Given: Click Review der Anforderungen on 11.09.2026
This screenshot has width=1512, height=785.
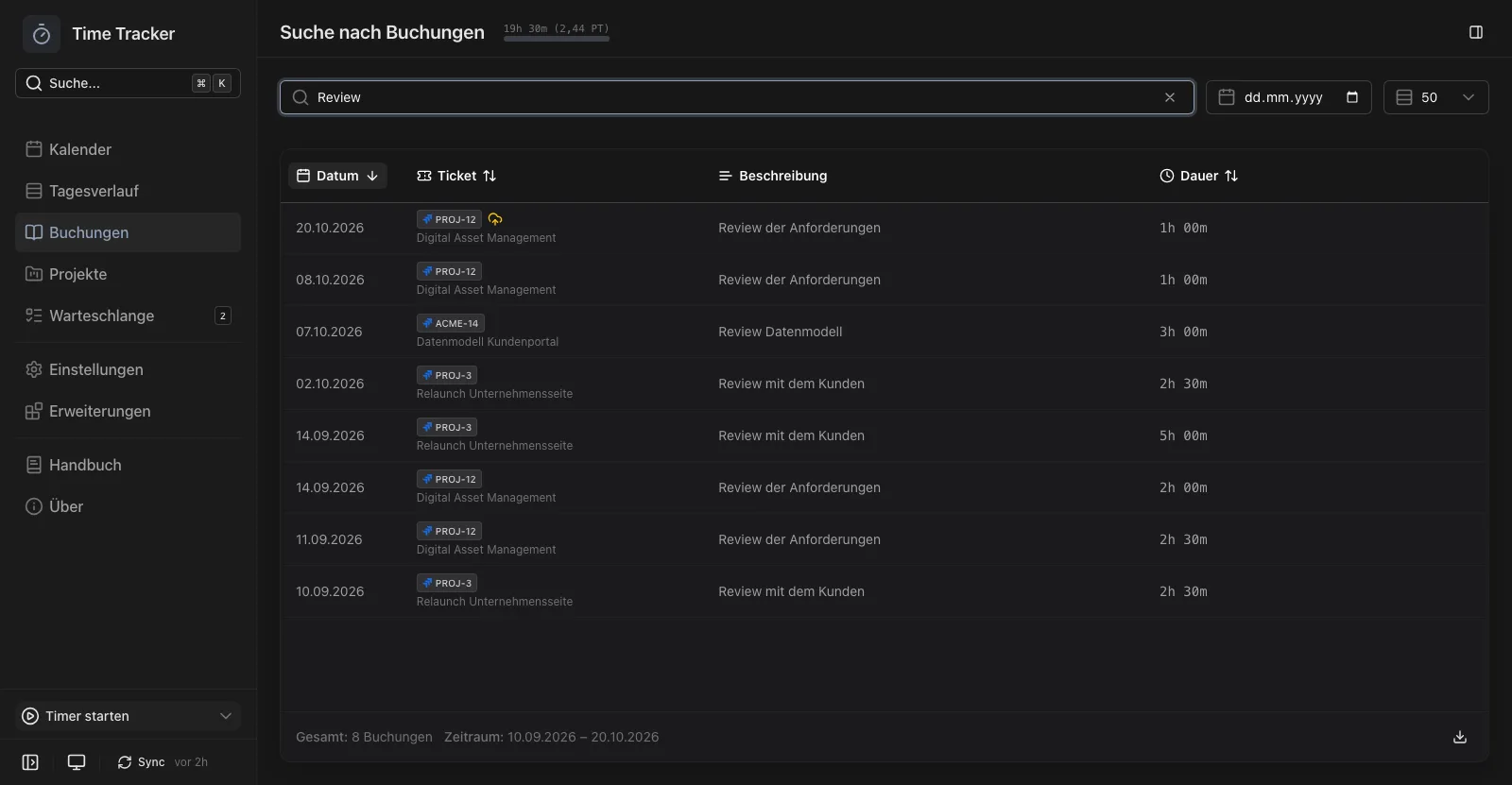Looking at the screenshot, I should 799,539.
